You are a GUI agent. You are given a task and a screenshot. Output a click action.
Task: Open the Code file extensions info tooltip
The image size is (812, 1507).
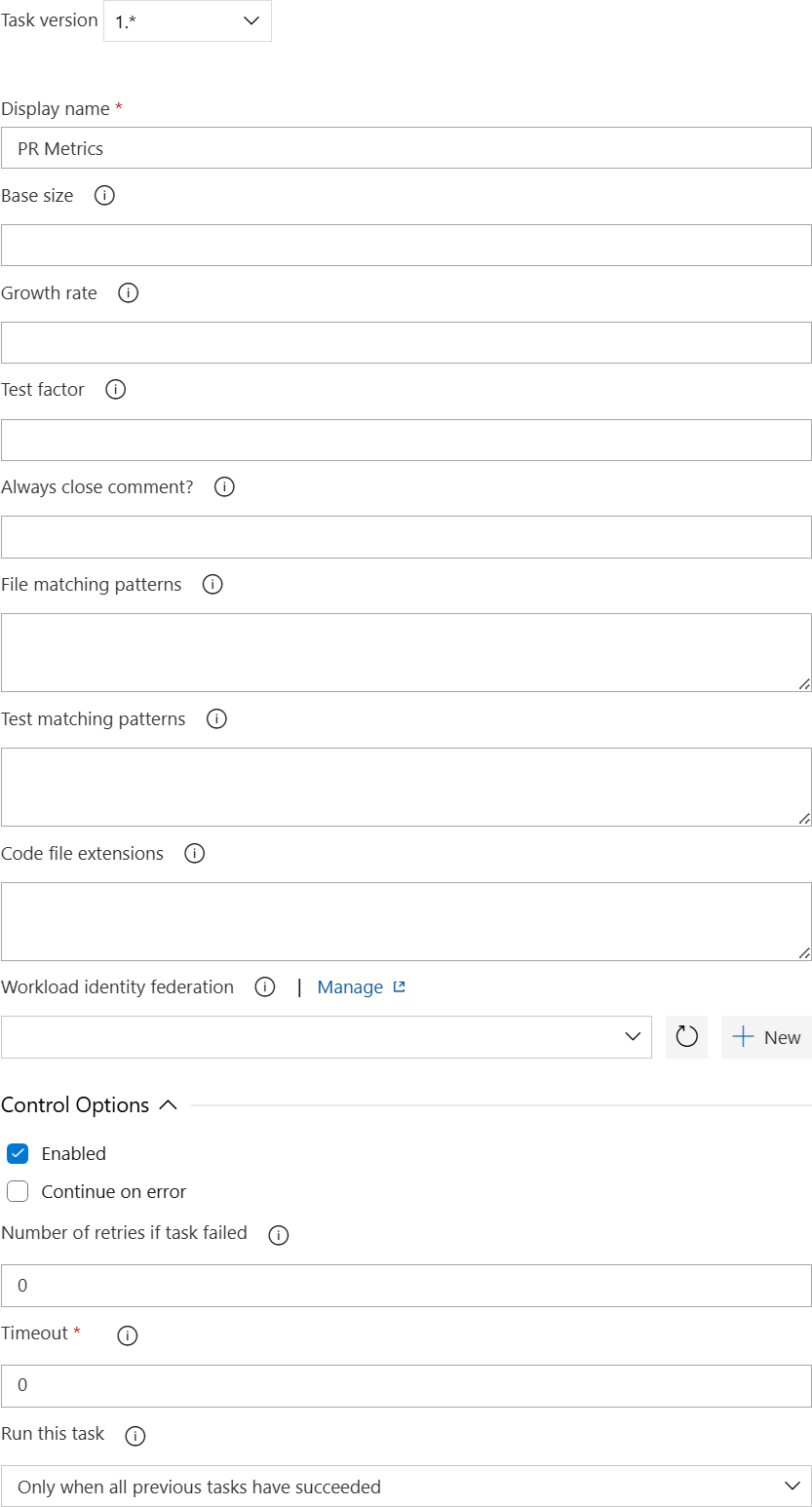193,853
